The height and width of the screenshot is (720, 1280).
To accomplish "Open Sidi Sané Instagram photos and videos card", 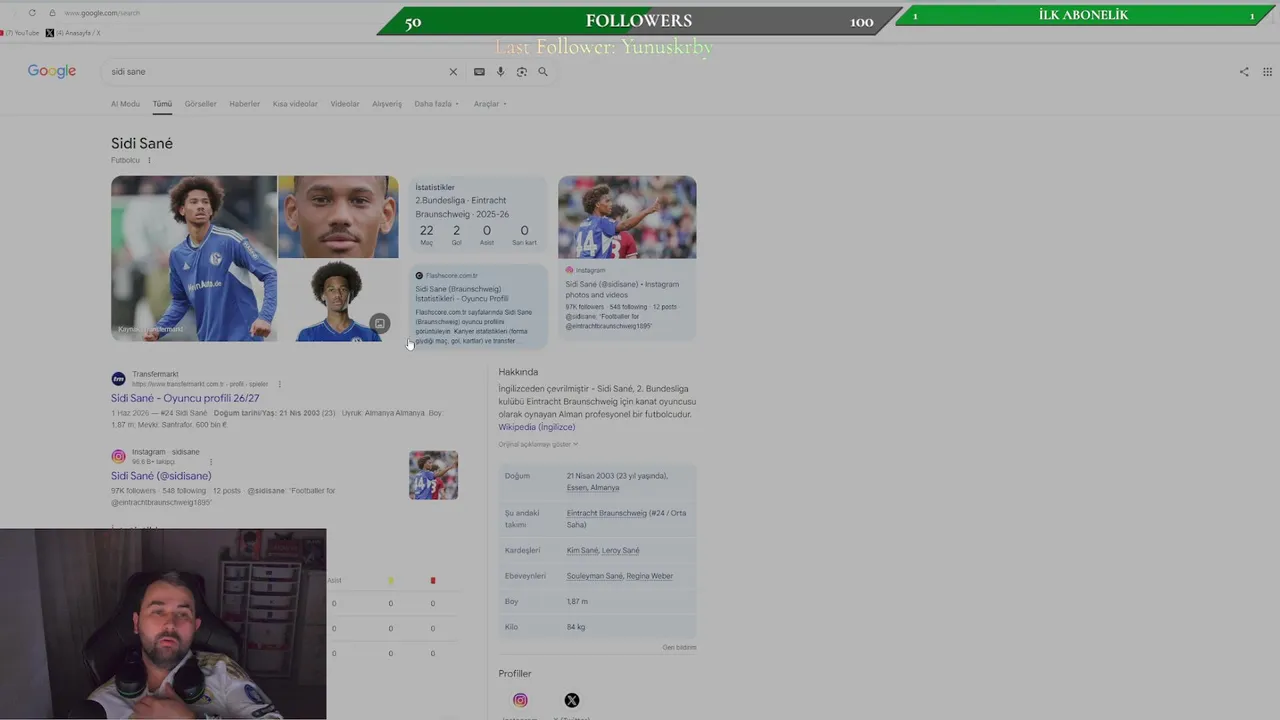I will [622, 289].
